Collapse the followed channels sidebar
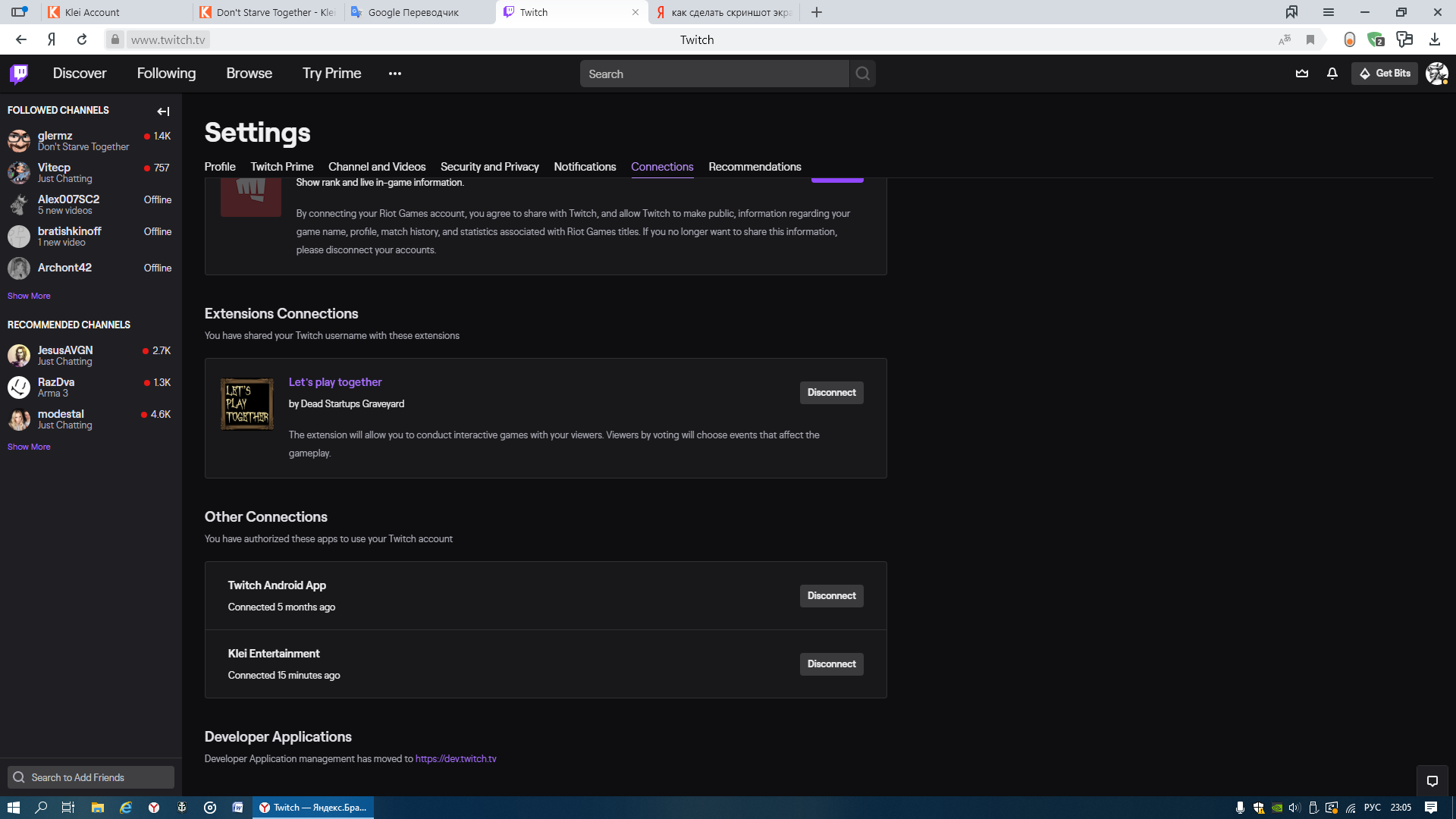Viewport: 1456px width, 819px height. pyautogui.click(x=163, y=111)
